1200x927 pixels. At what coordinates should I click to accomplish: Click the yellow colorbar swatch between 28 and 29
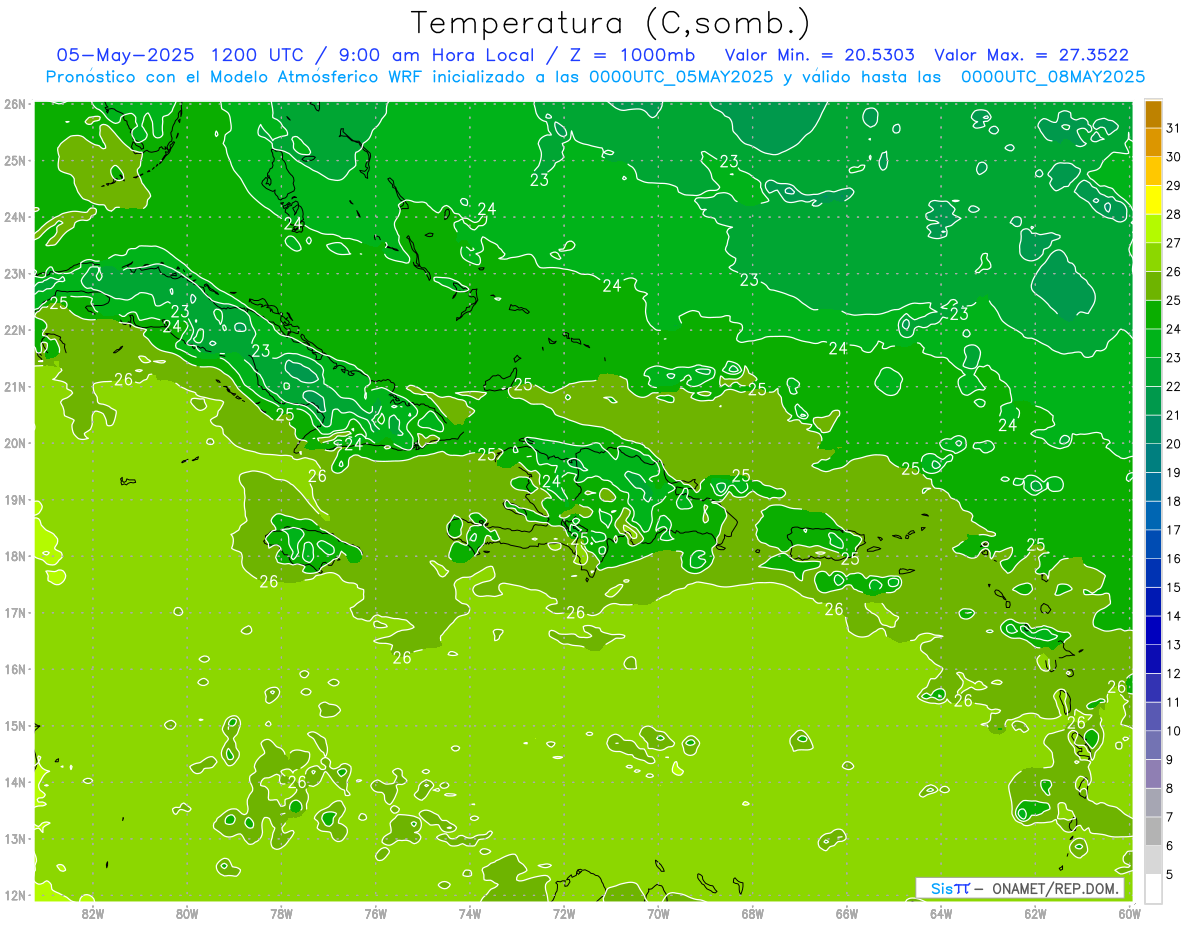[x=1153, y=200]
